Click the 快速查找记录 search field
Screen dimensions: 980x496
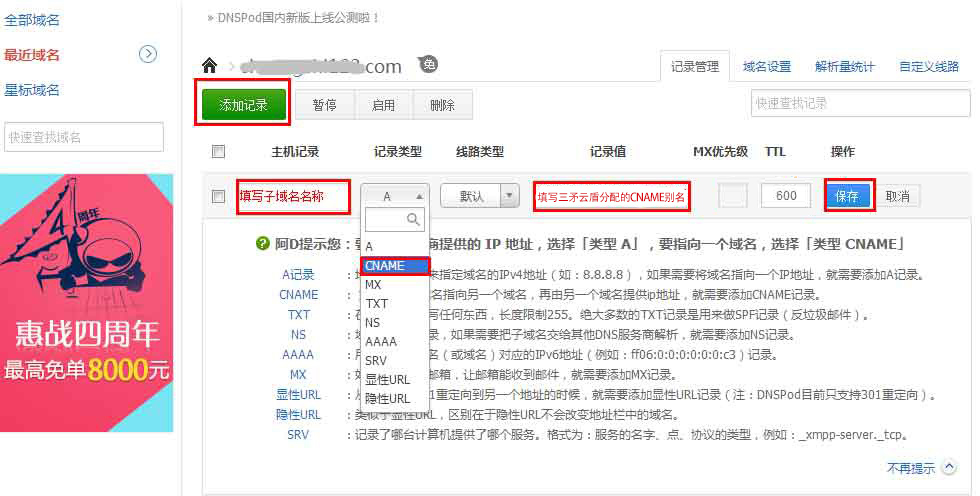coord(860,103)
